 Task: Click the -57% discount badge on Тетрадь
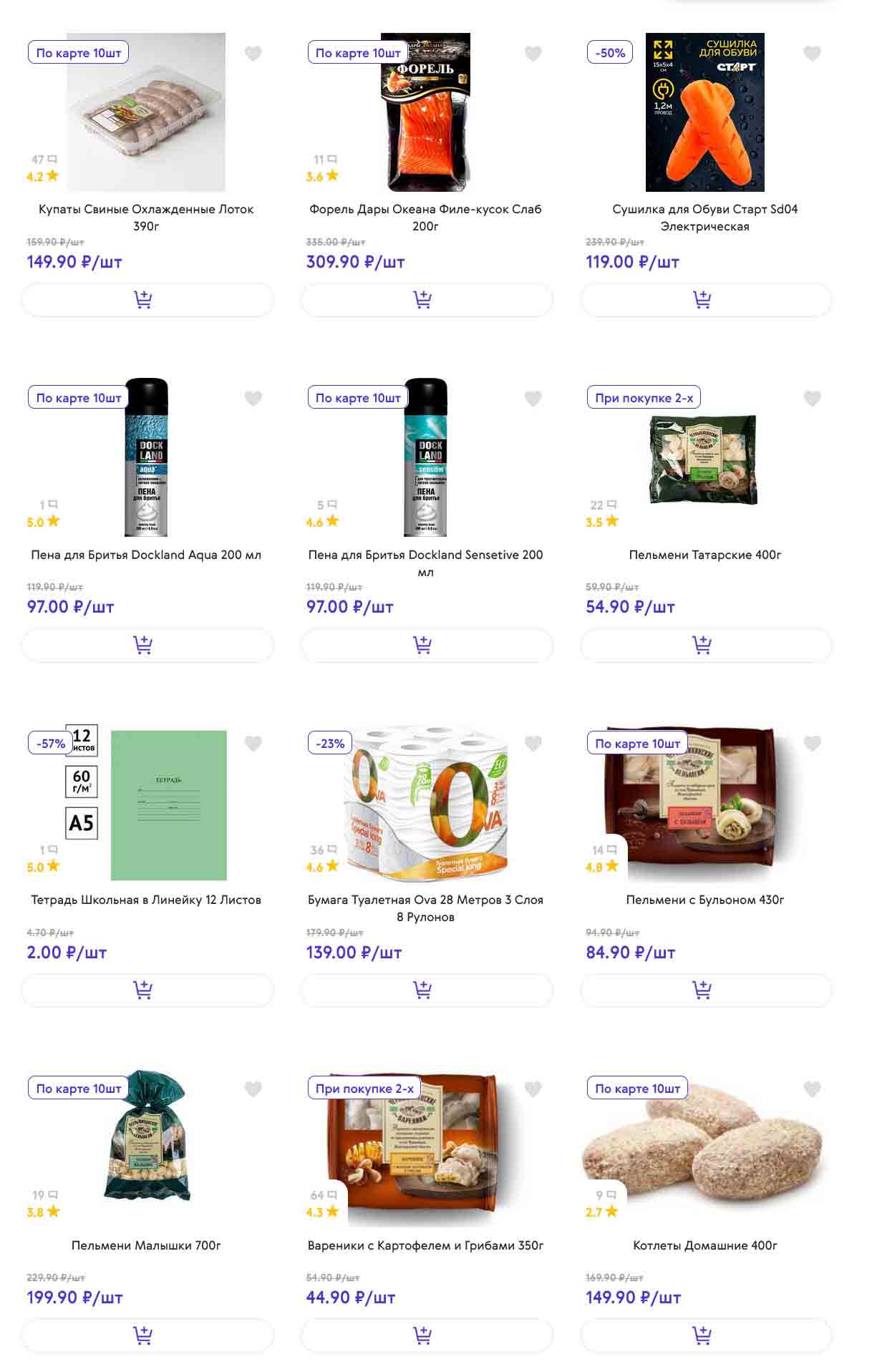coord(51,744)
